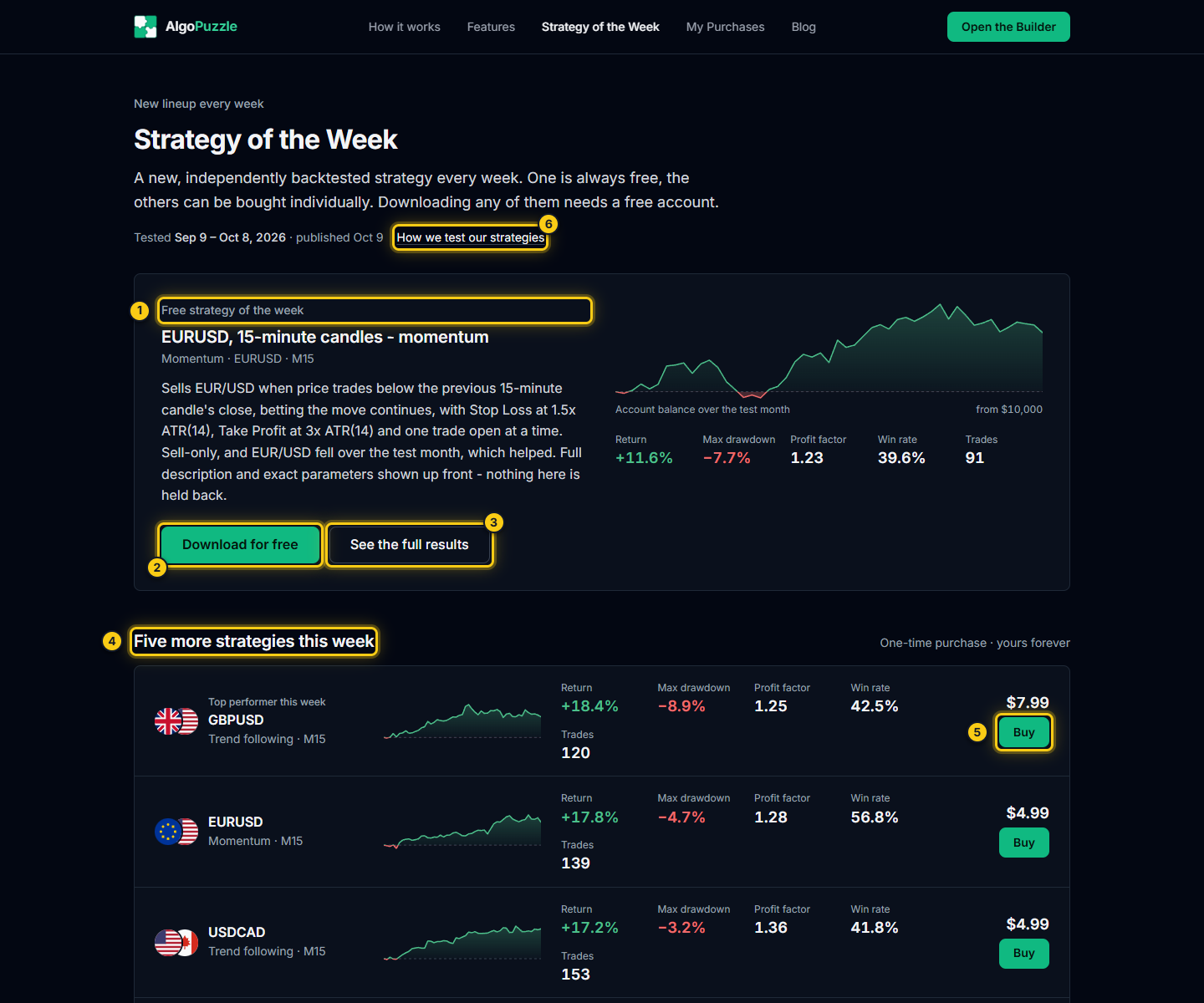Click the Open the Builder button
The width and height of the screenshot is (1204, 1003).
point(1008,27)
